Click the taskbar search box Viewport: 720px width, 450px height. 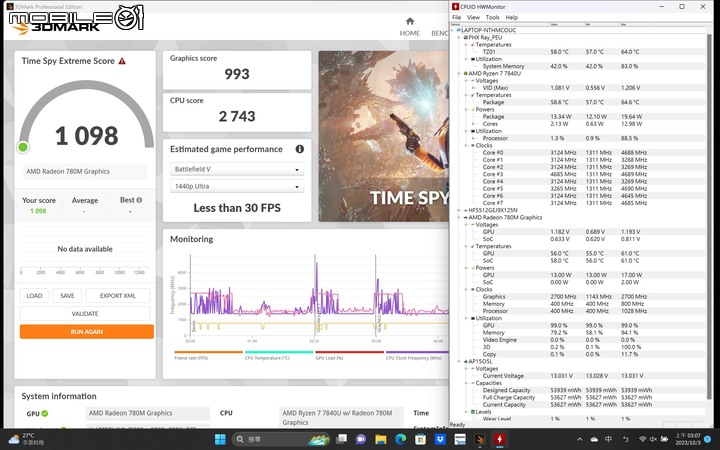coord(280,439)
